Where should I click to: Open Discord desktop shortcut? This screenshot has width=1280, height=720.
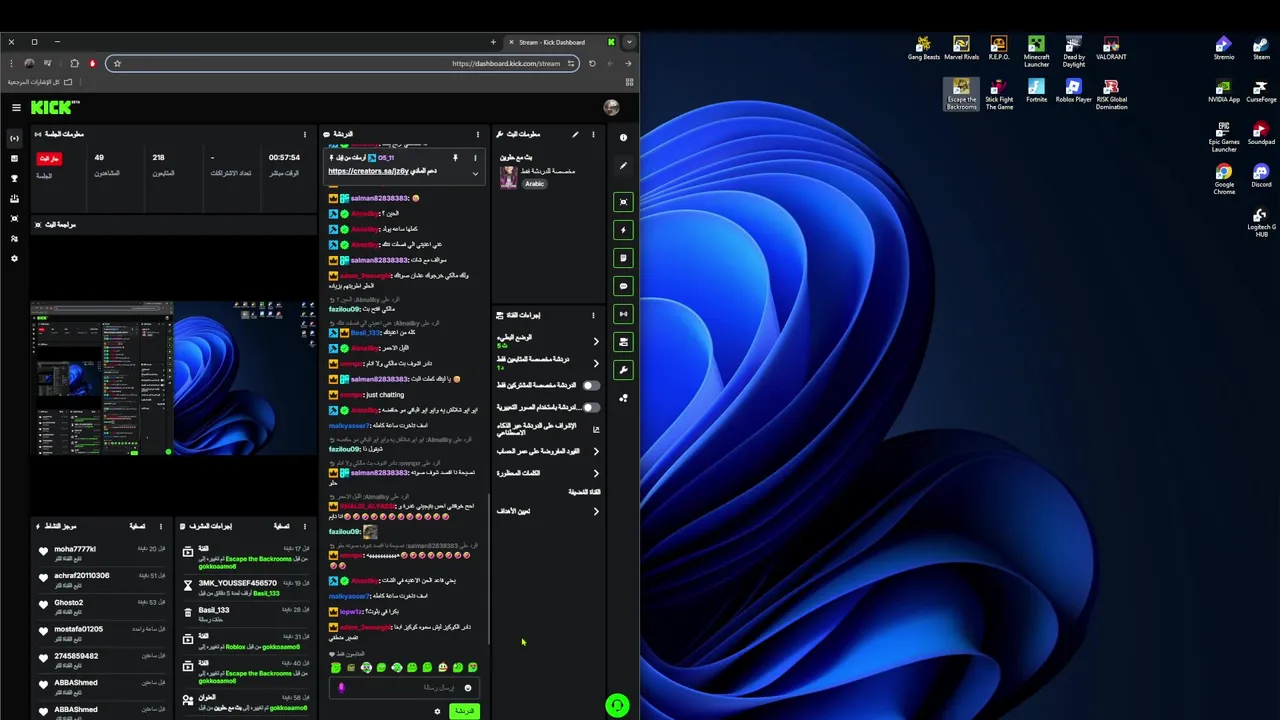(1261, 176)
